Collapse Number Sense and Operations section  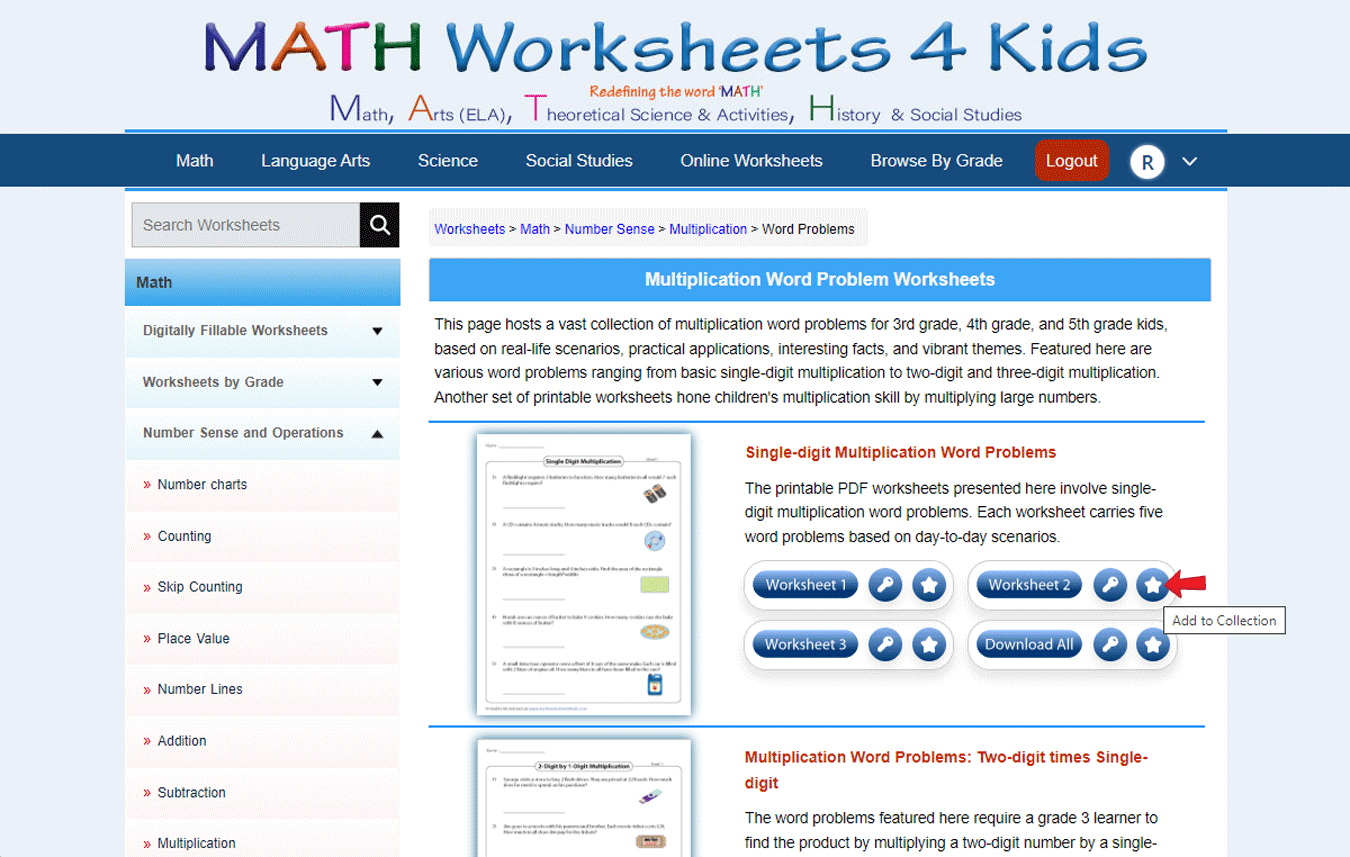[x=262, y=433]
